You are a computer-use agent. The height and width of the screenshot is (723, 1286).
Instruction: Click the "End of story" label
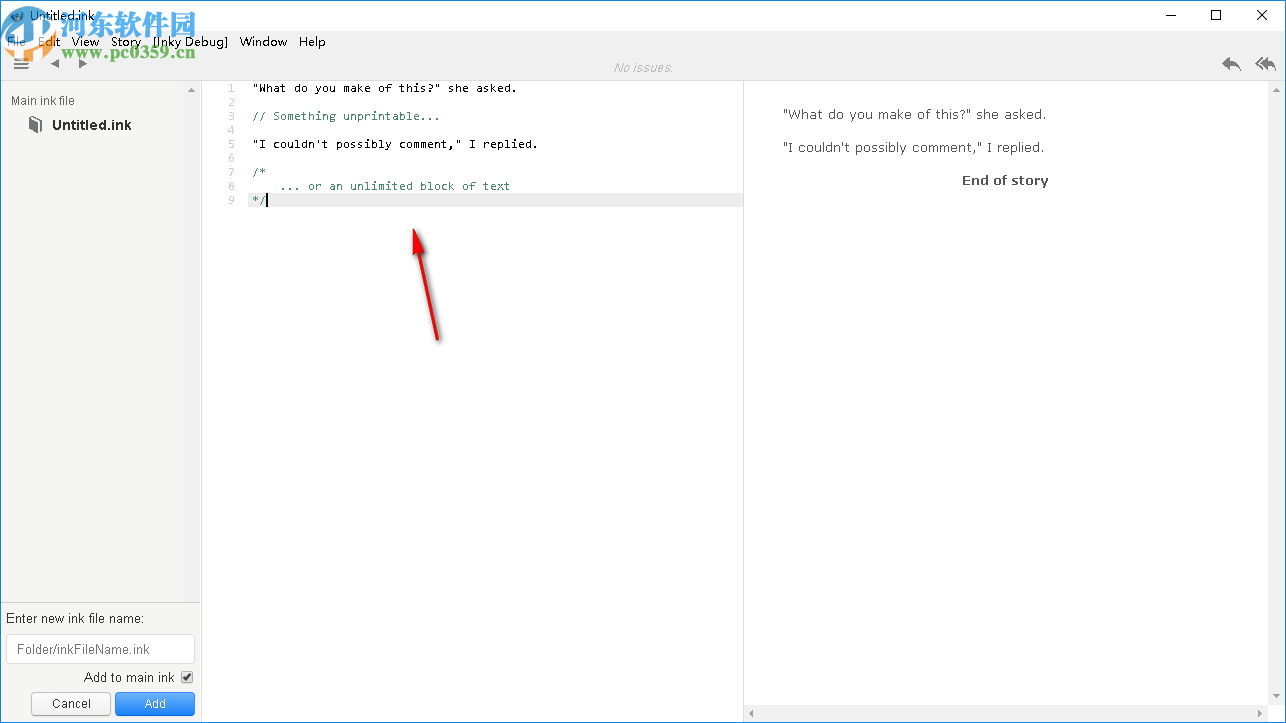(x=1005, y=181)
